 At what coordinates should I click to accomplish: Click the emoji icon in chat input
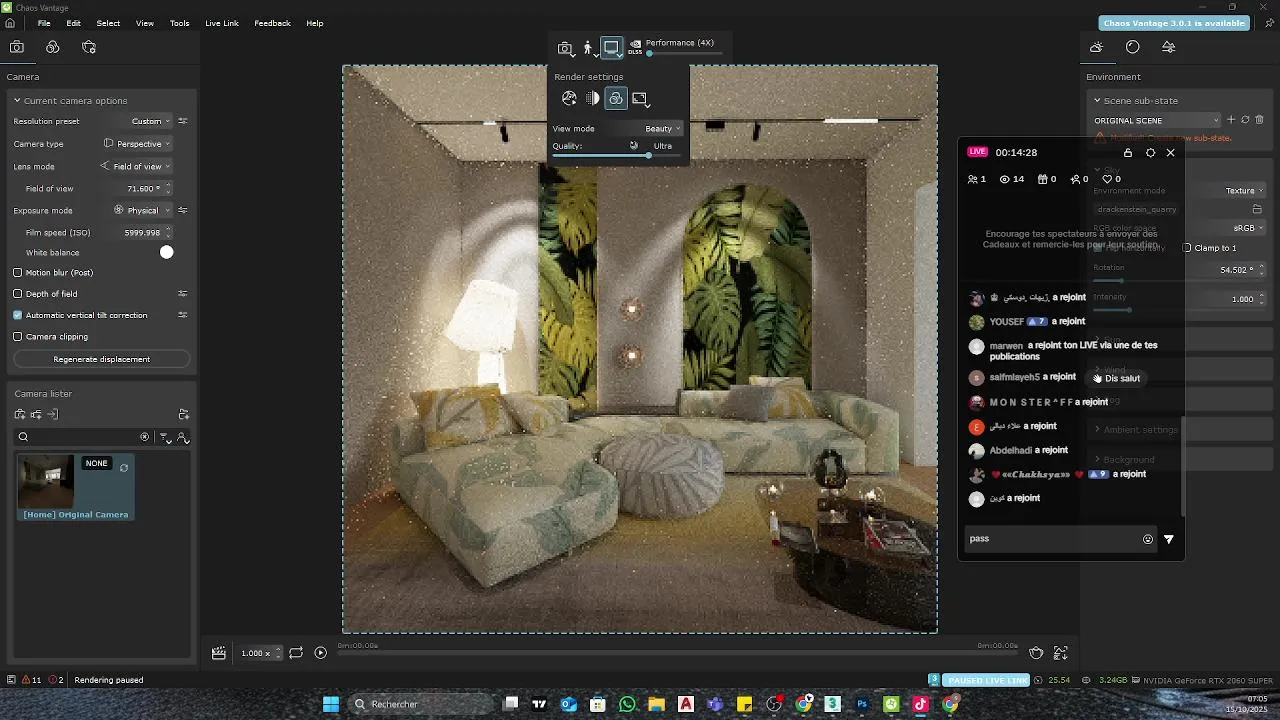click(x=1148, y=539)
